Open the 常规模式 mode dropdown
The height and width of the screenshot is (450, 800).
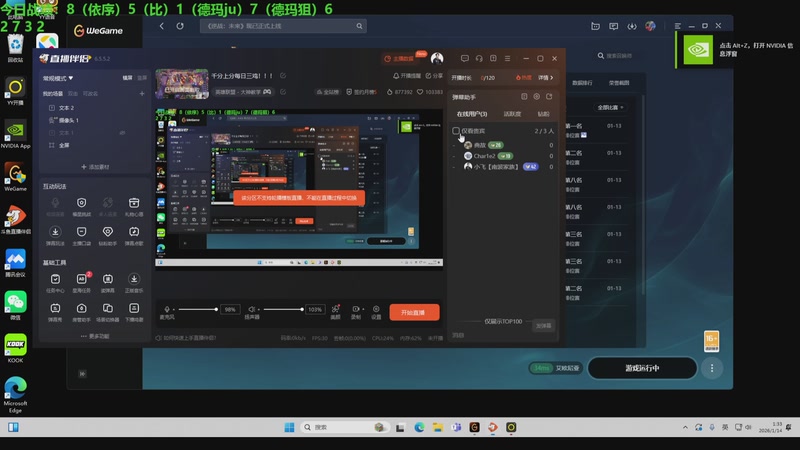click(58, 78)
